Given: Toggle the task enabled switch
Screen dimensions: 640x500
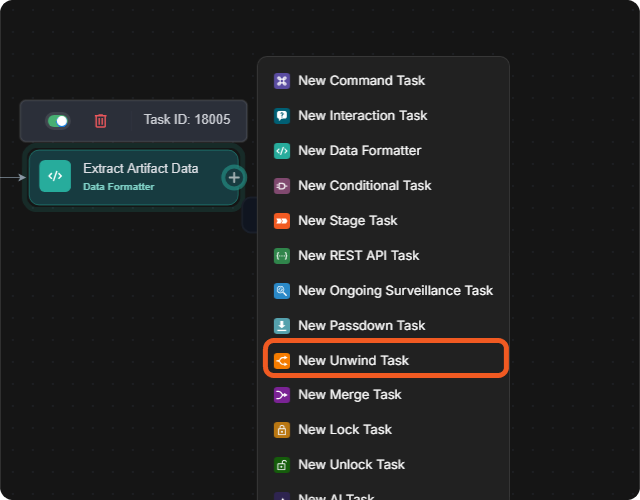Looking at the screenshot, I should pos(58,121).
